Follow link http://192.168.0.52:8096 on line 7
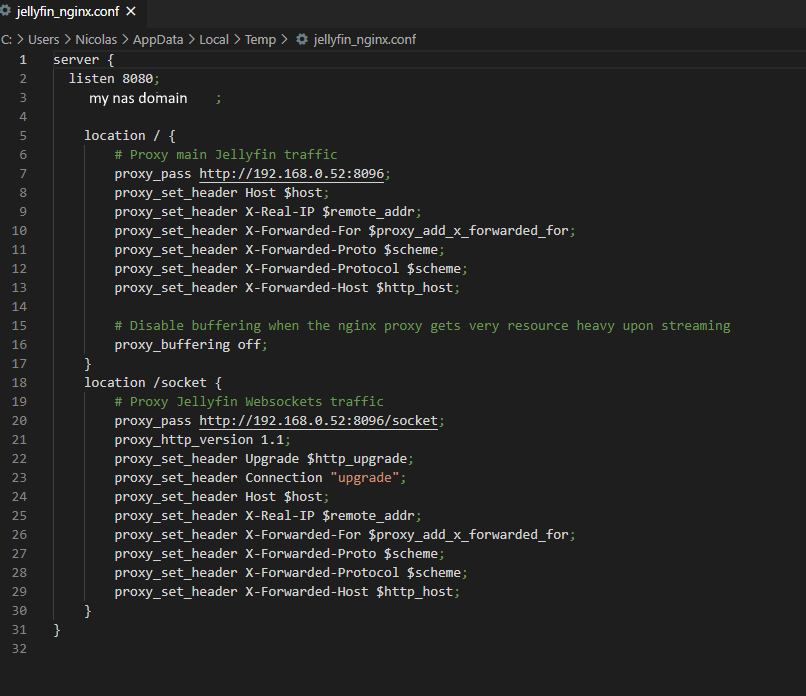 point(291,174)
